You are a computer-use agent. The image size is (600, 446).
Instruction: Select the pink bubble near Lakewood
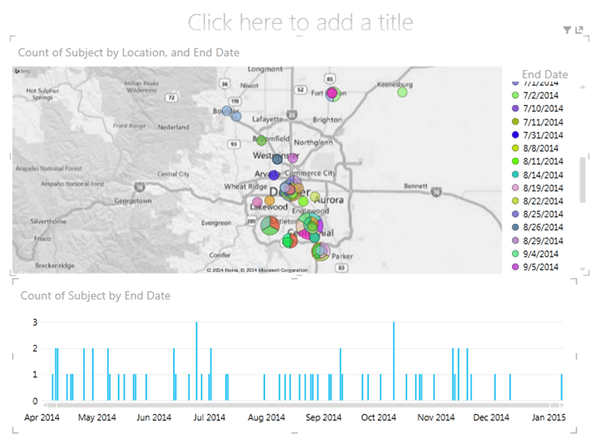coord(258,202)
